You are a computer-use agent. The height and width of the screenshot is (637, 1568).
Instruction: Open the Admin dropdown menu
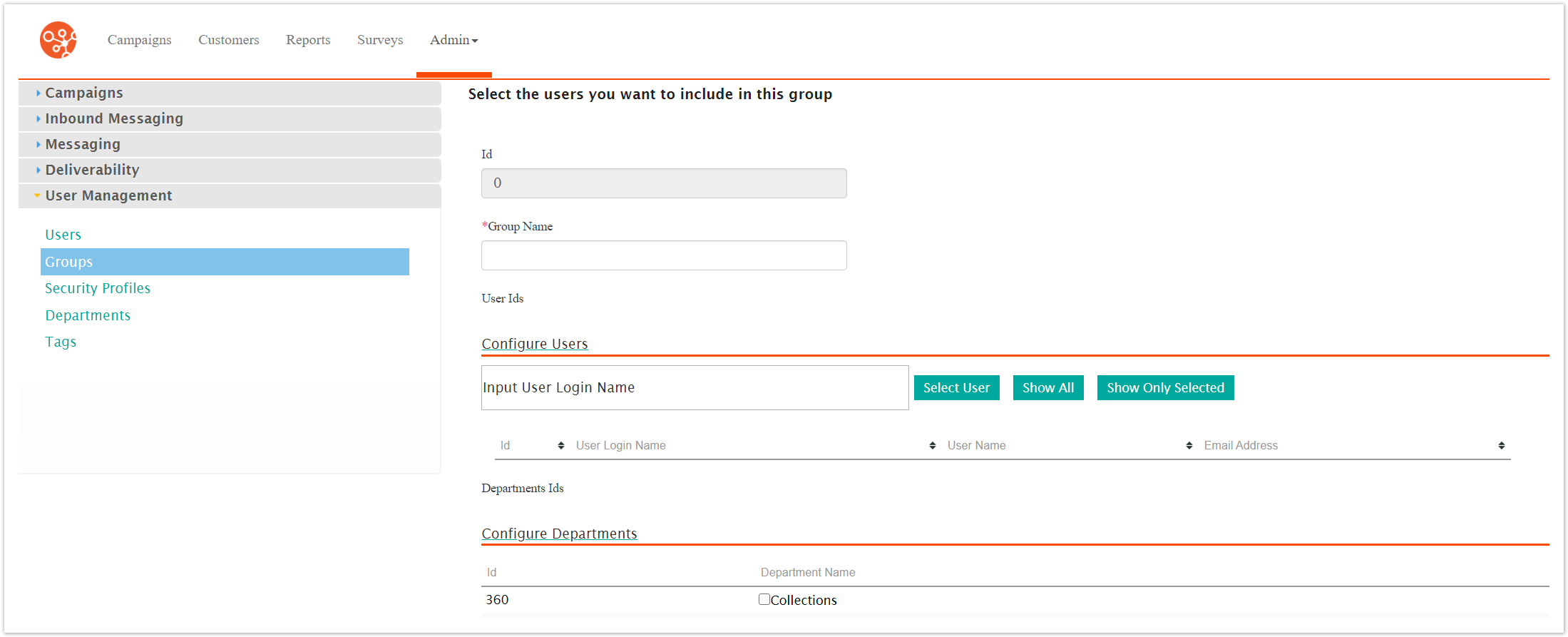454,41
